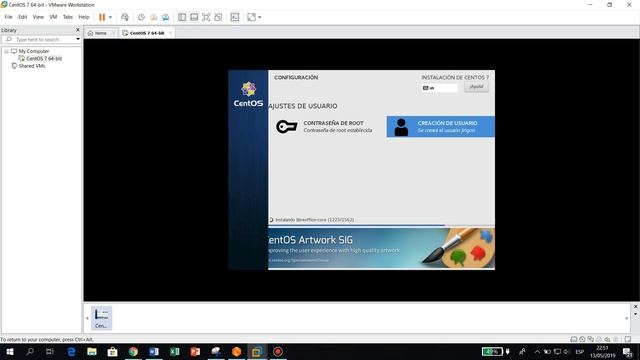The height and width of the screenshot is (360, 640).
Task: Open Google Chrome from the taskbar
Action: pyautogui.click(x=133, y=351)
